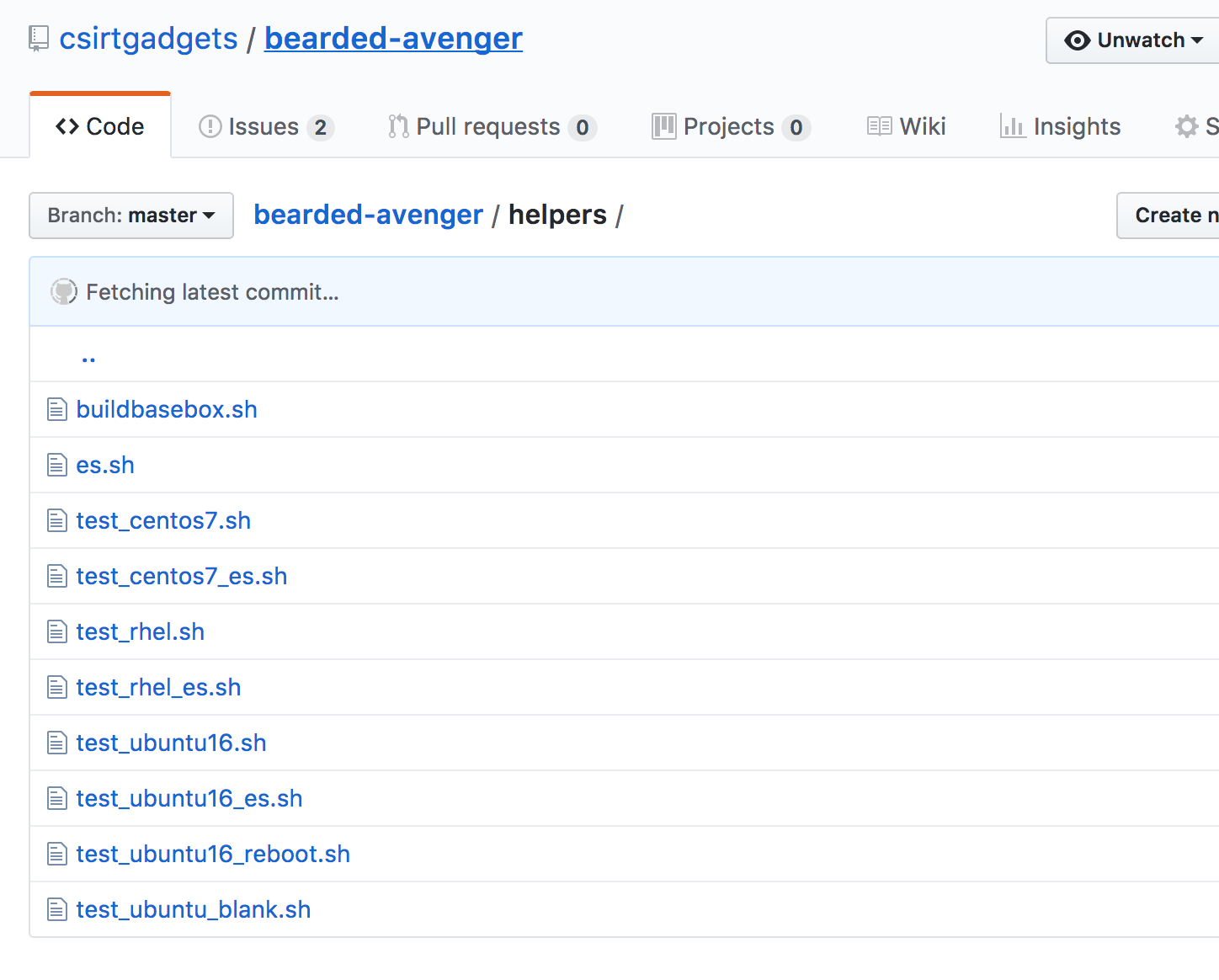
Task: Click the 'Fetching latest commit…' text
Action: point(212,292)
